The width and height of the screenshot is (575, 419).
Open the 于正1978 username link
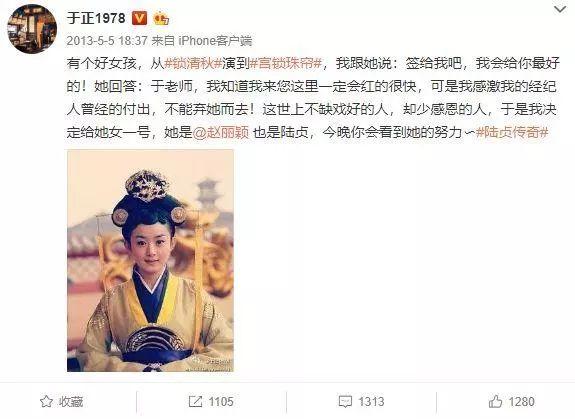coord(96,18)
